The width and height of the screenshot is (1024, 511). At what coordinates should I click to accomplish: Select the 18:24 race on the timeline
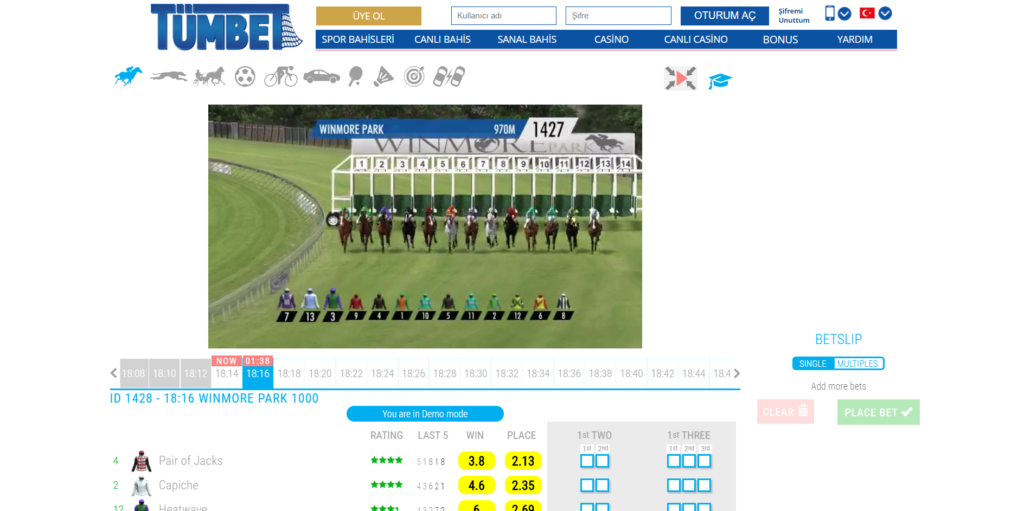(x=382, y=374)
